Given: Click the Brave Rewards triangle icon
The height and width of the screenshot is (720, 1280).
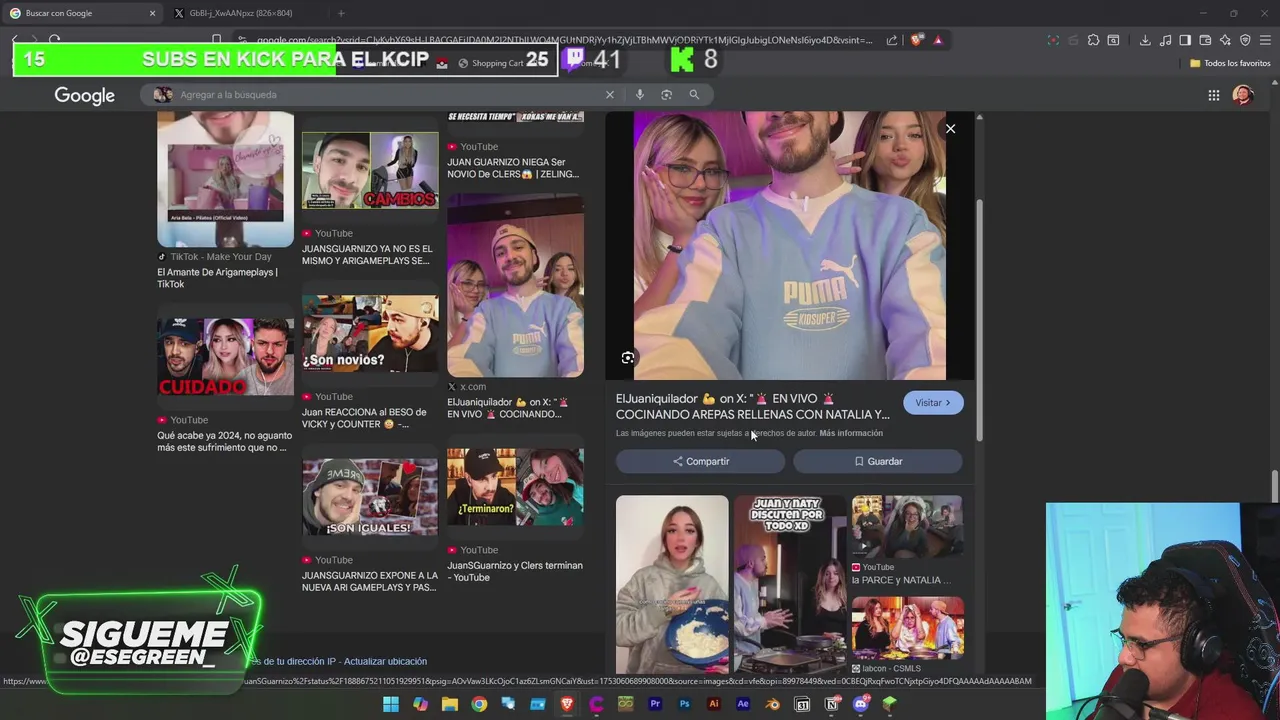Looking at the screenshot, I should 938,40.
